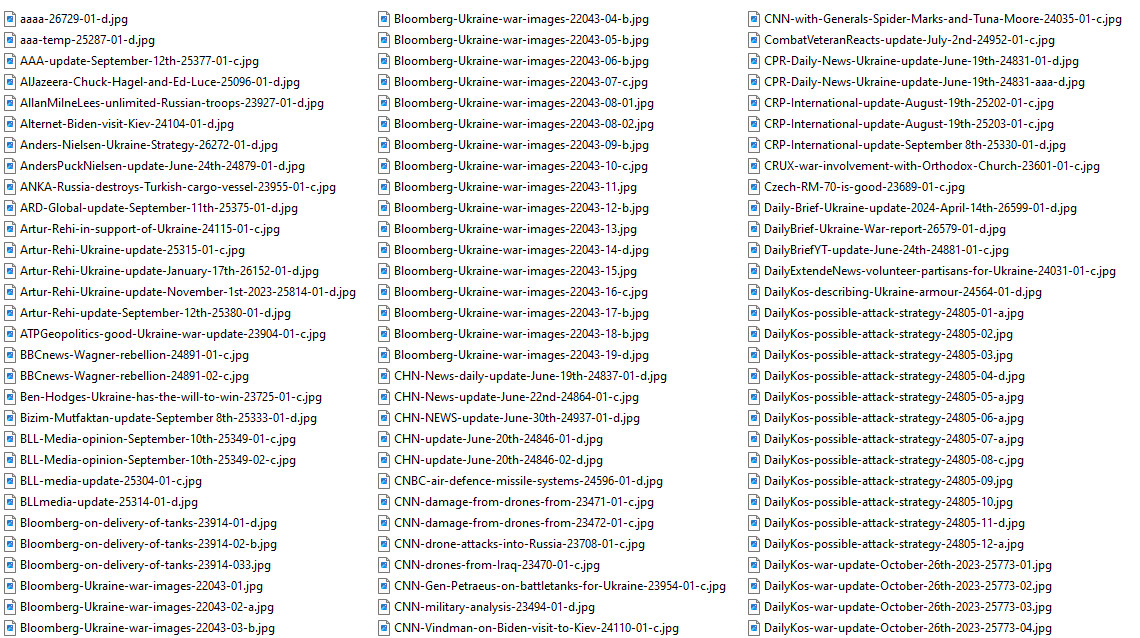The width and height of the screenshot is (1140, 638).
Task: Select the icon next to Ben-Hodges-Ukraine-has-the-will-to-win-23725-01-c.jpg
Action: coord(10,397)
